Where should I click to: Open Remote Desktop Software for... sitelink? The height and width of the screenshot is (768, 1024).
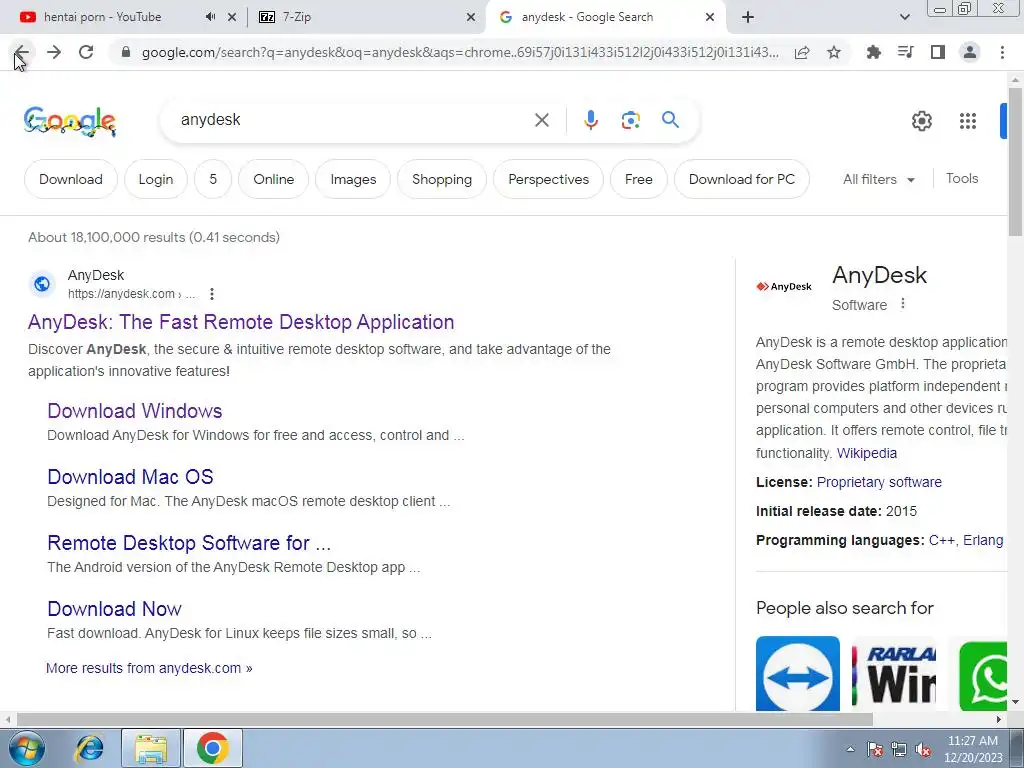189,543
